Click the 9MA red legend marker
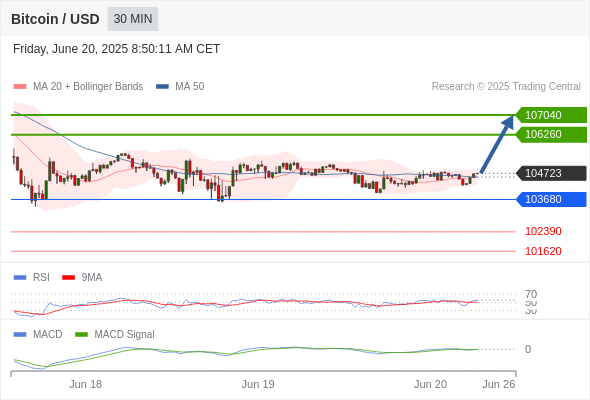590x400 pixels. tap(68, 278)
